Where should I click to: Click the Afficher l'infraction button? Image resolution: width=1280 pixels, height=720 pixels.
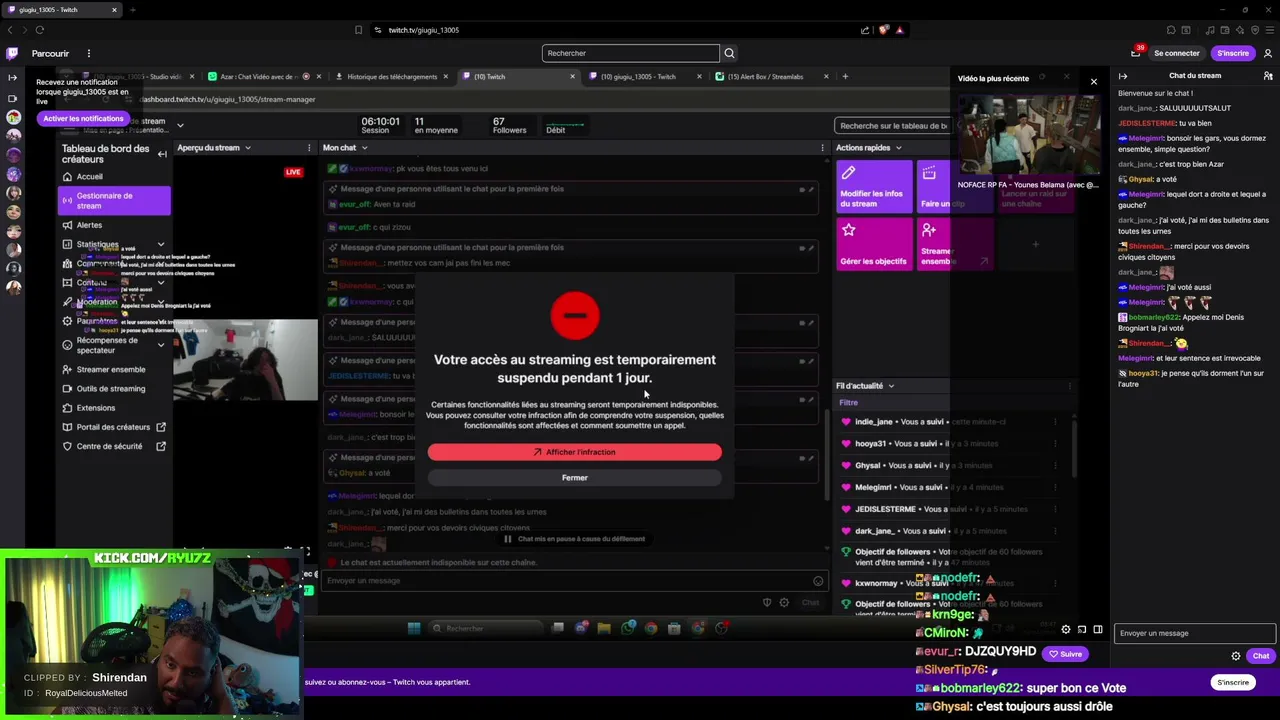coord(574,452)
